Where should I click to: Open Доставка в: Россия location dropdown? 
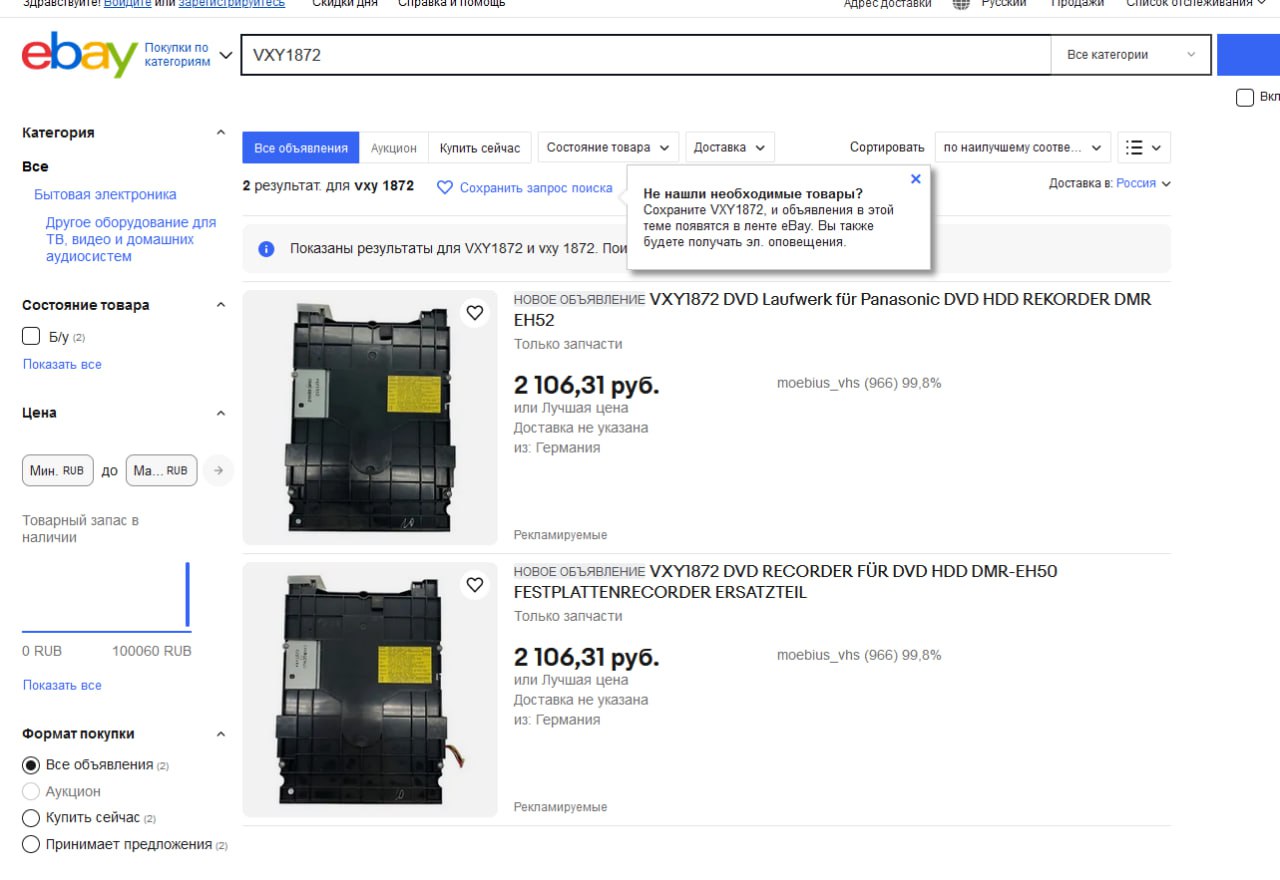point(1110,183)
